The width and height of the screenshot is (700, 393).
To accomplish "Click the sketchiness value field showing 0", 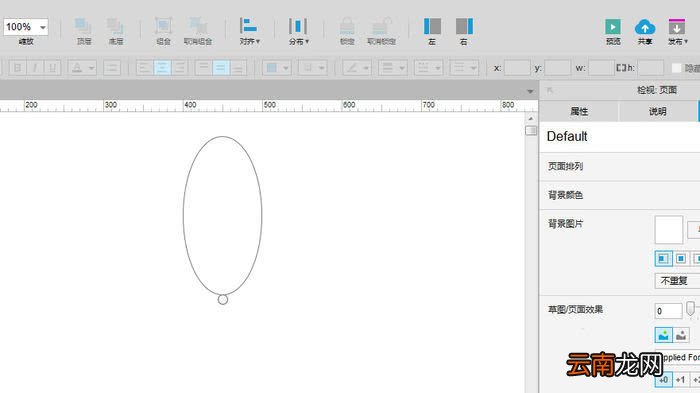I will [668, 311].
